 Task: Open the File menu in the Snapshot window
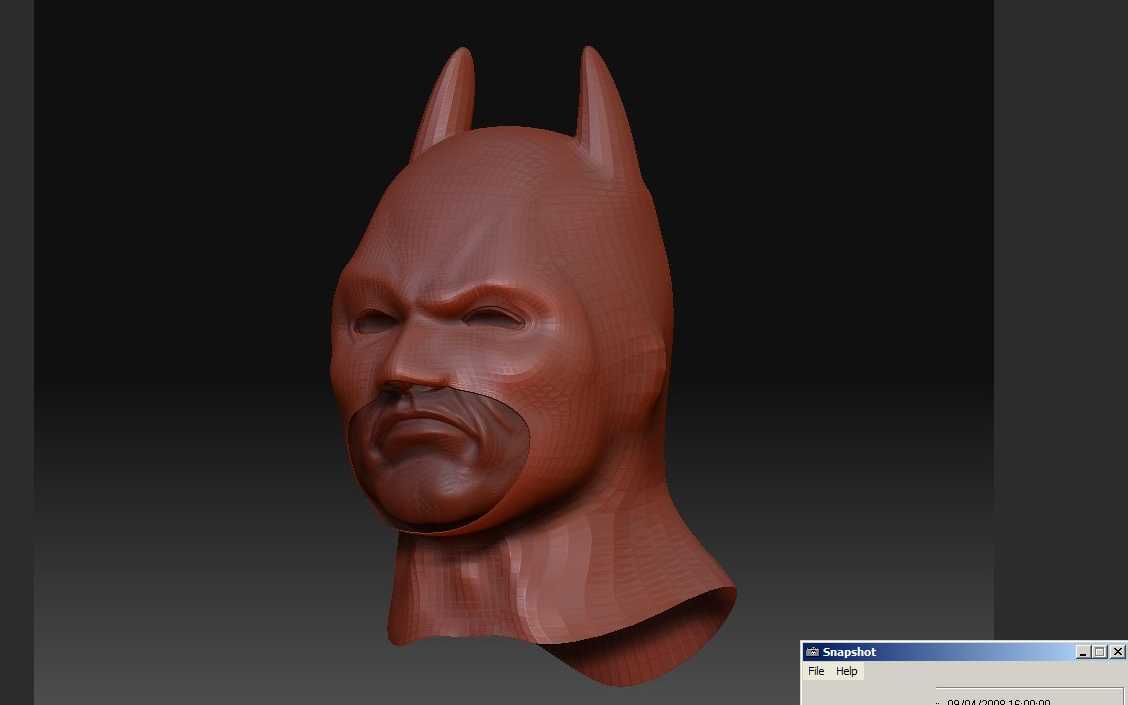(x=816, y=671)
